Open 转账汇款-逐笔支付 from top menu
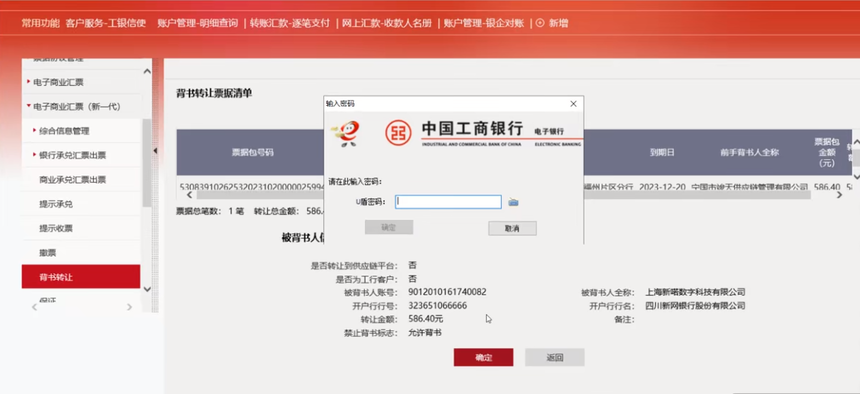860x394 pixels. (x=290, y=23)
